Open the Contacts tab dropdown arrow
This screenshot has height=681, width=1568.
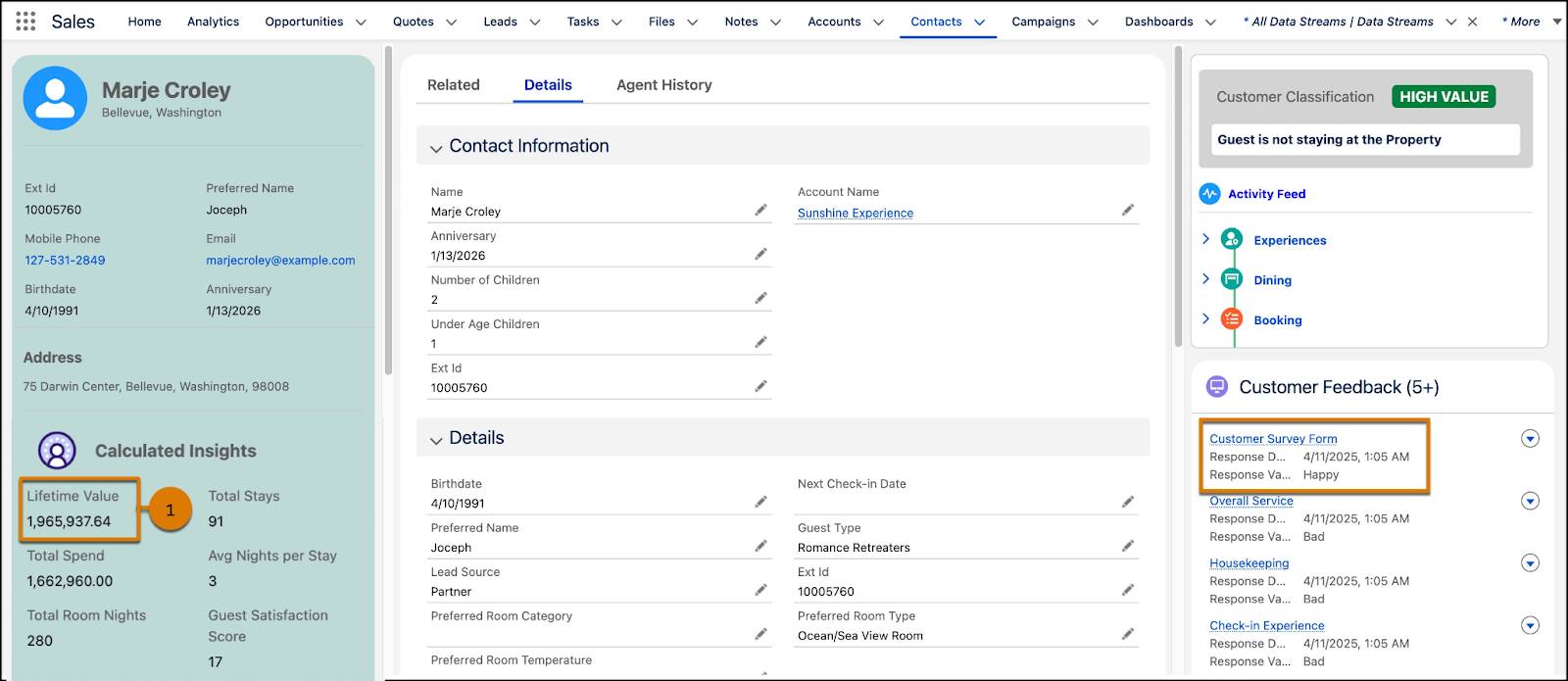pos(979,22)
